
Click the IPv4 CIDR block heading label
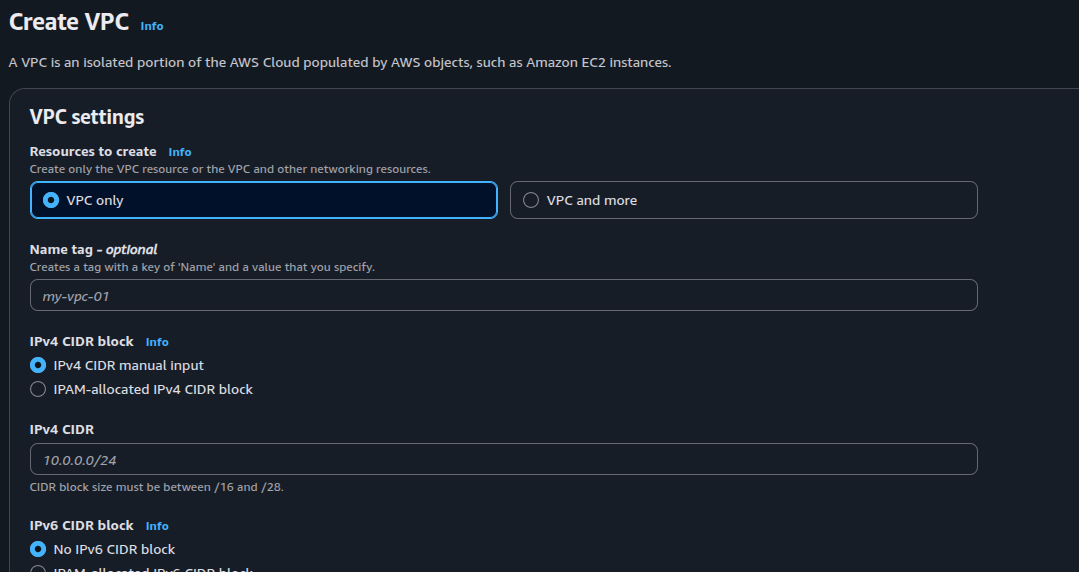point(82,341)
